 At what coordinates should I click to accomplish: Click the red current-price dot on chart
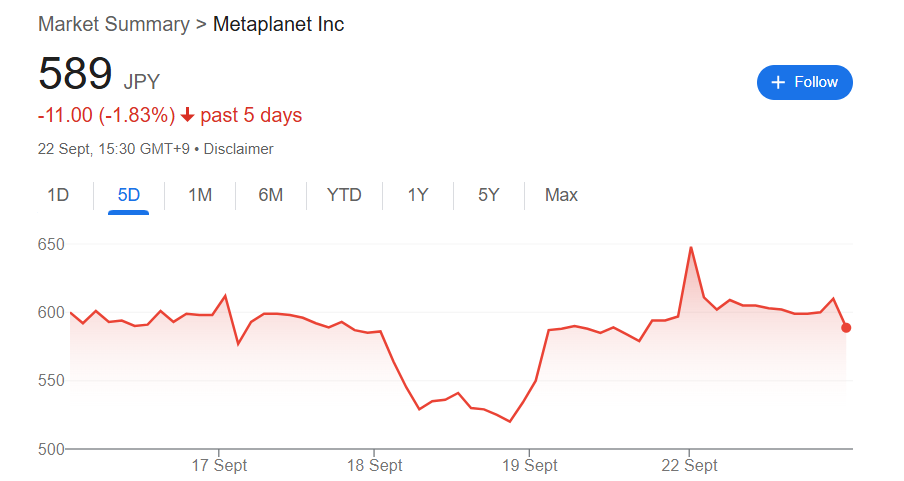pos(846,328)
